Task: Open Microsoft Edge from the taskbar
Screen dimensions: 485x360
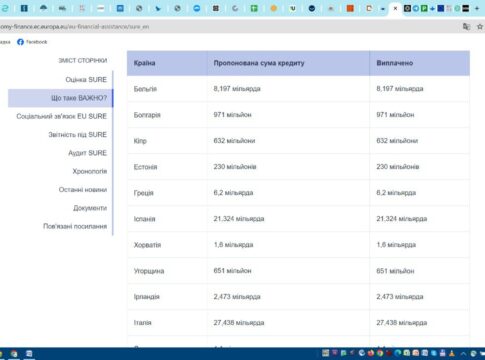Action: (398, 353)
